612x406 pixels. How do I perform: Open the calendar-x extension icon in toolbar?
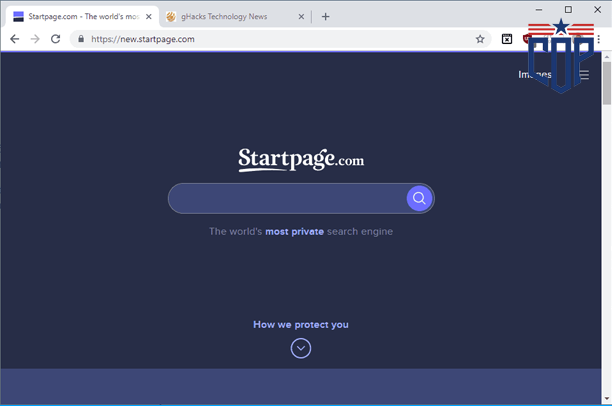coord(507,39)
